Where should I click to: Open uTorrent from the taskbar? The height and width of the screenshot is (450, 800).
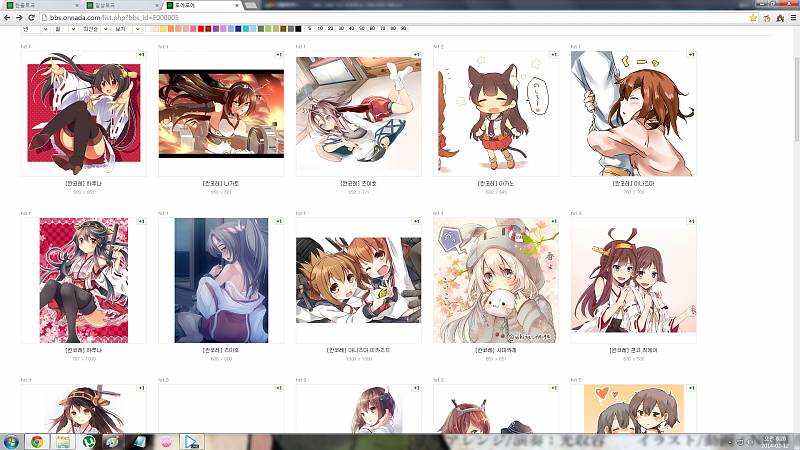88,441
